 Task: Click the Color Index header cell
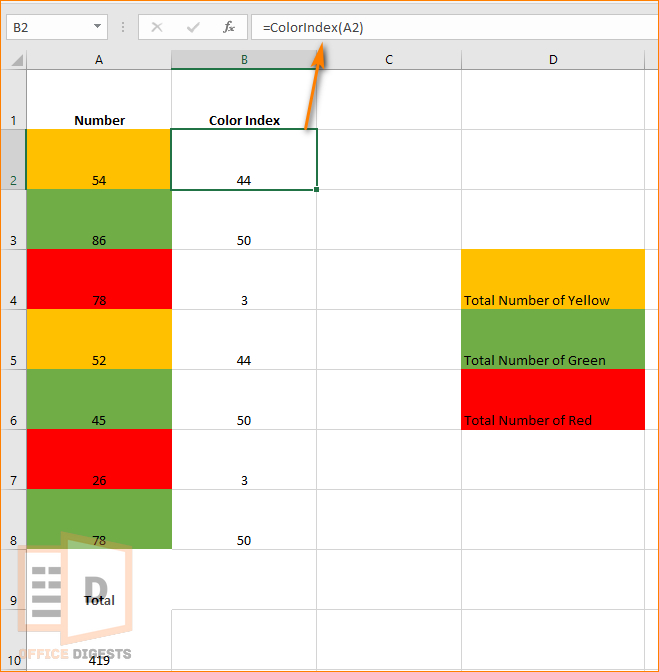point(244,99)
